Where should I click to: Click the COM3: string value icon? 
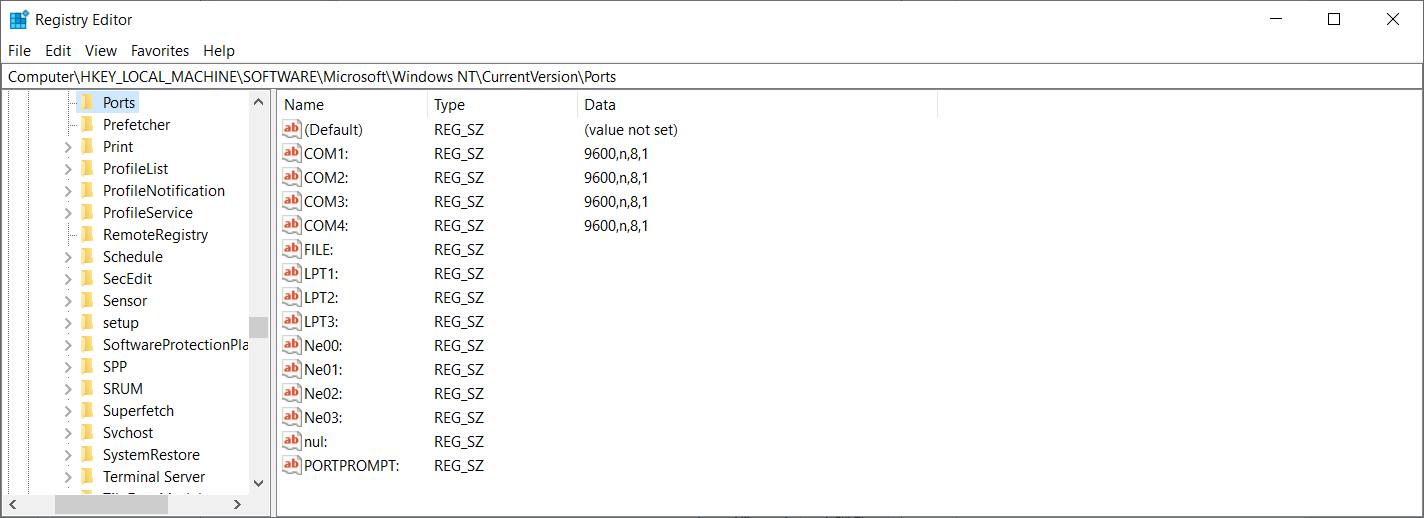[292, 201]
